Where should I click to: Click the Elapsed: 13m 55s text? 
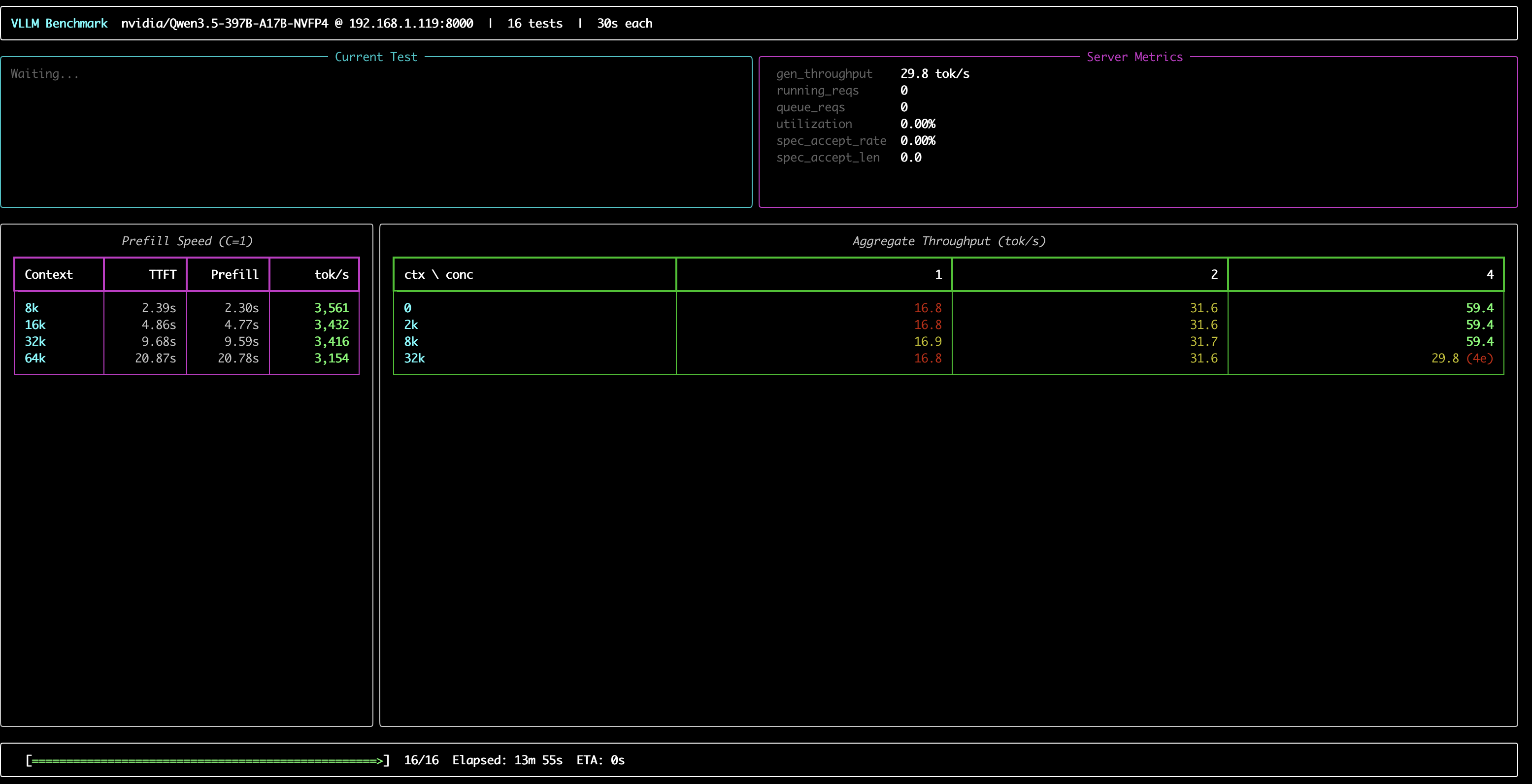coord(507,760)
